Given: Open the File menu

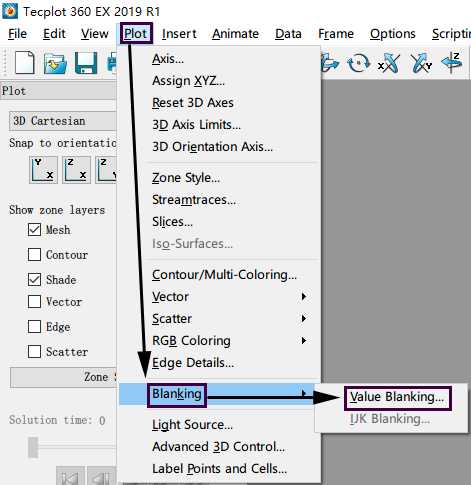Looking at the screenshot, I should (x=17, y=34).
